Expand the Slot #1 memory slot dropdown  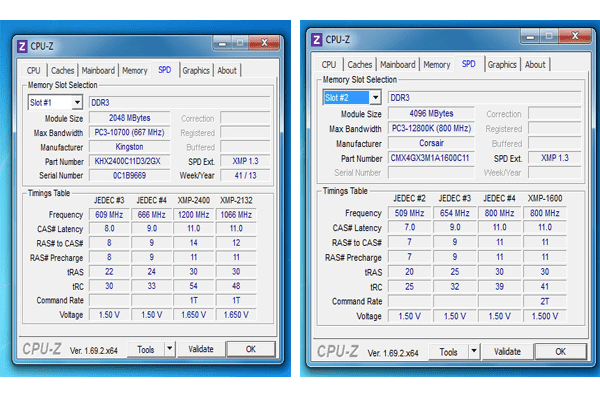tap(77, 103)
